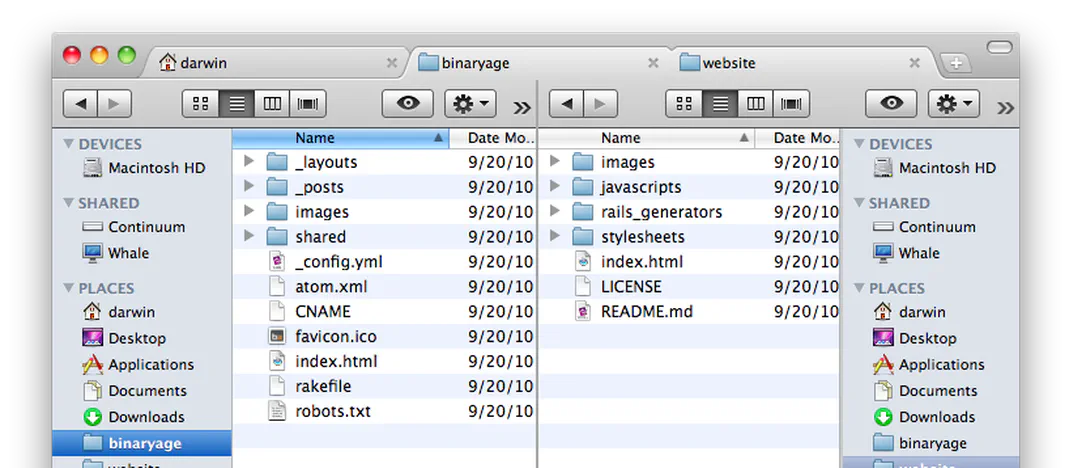Add a new tab with plus button
Image resolution: width=1069 pixels, height=468 pixels.
[x=956, y=63]
